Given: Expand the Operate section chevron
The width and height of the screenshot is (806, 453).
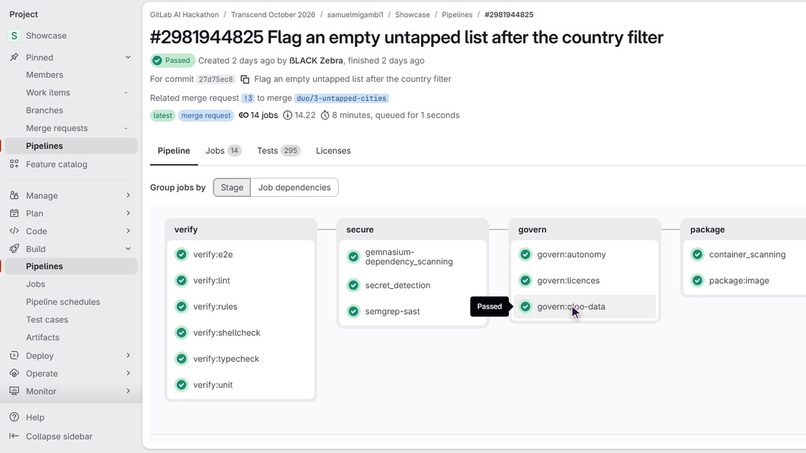Looking at the screenshot, I should (128, 373).
